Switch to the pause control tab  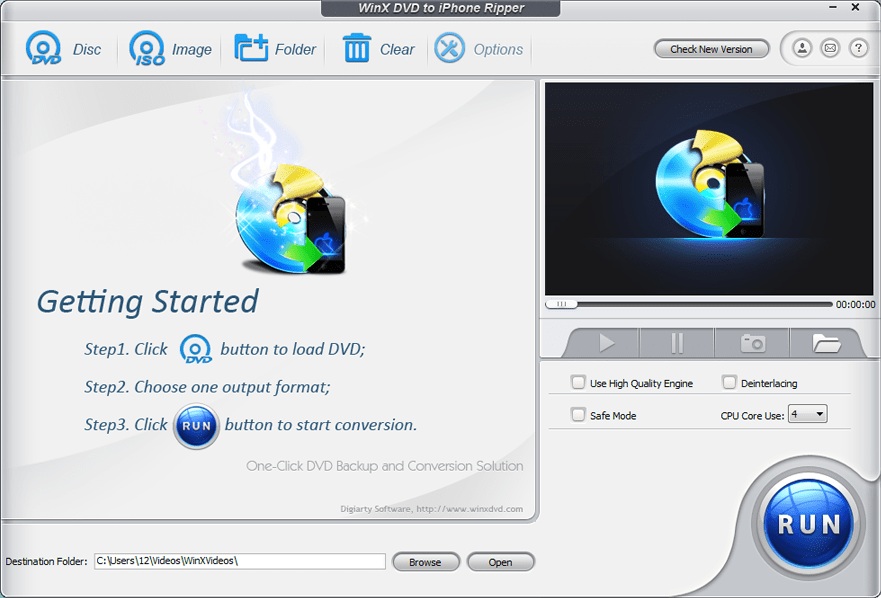676,342
